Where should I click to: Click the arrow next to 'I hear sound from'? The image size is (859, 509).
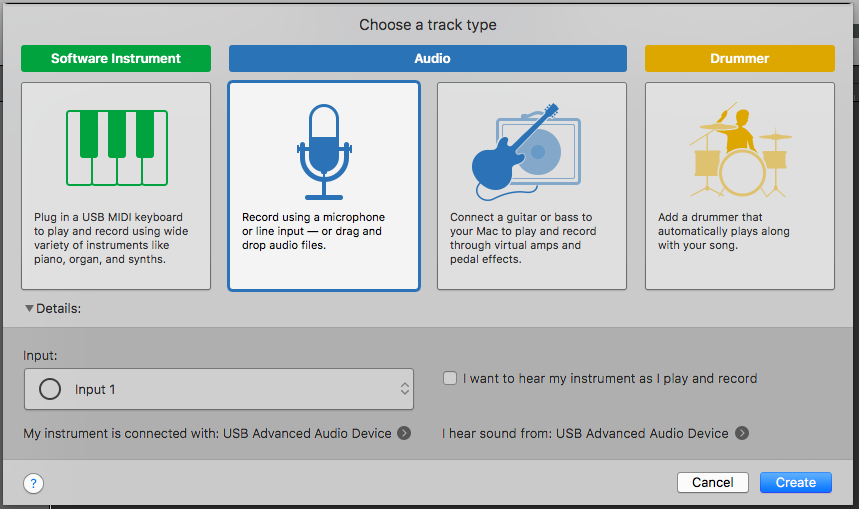(742, 433)
